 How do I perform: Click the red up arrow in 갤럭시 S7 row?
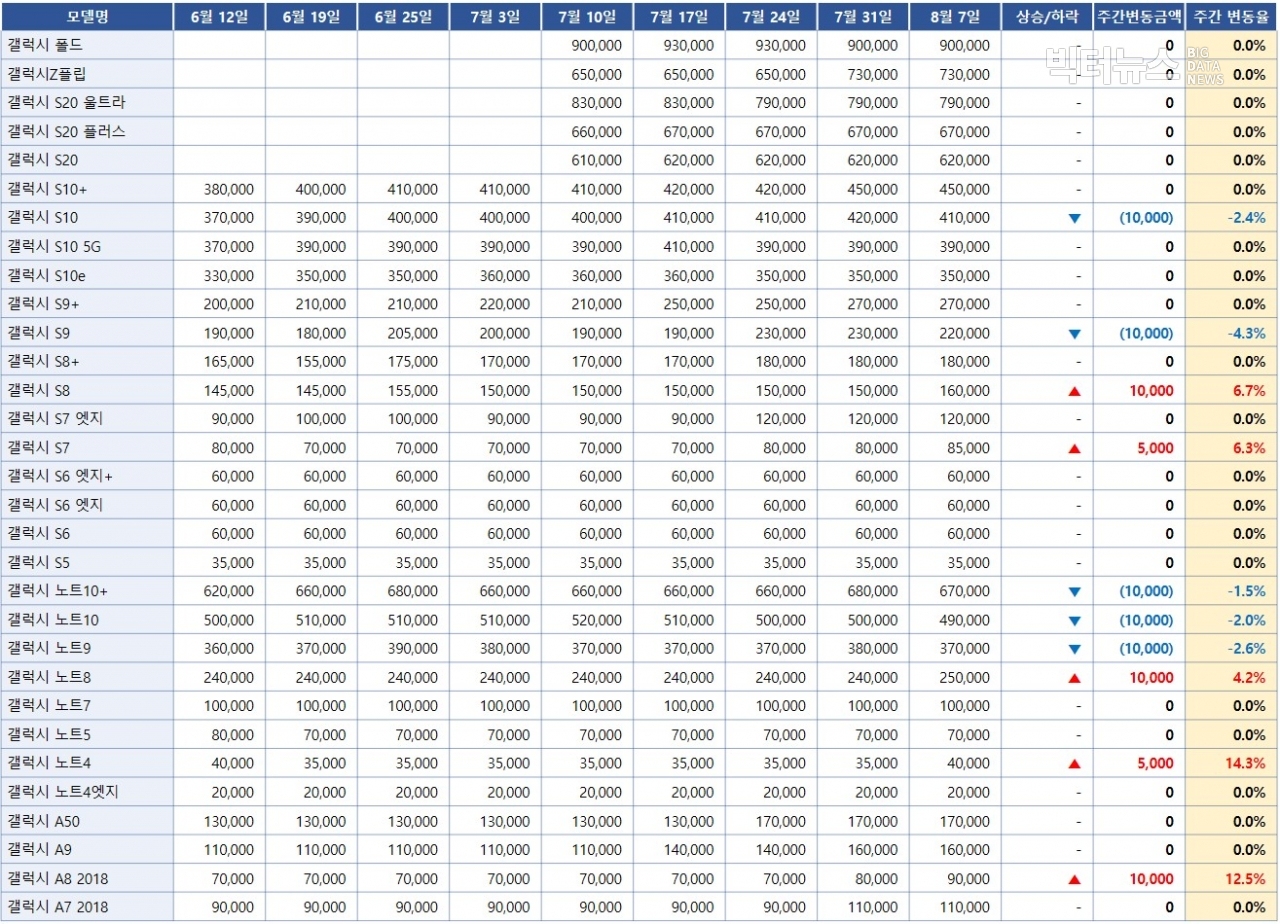pos(1074,449)
